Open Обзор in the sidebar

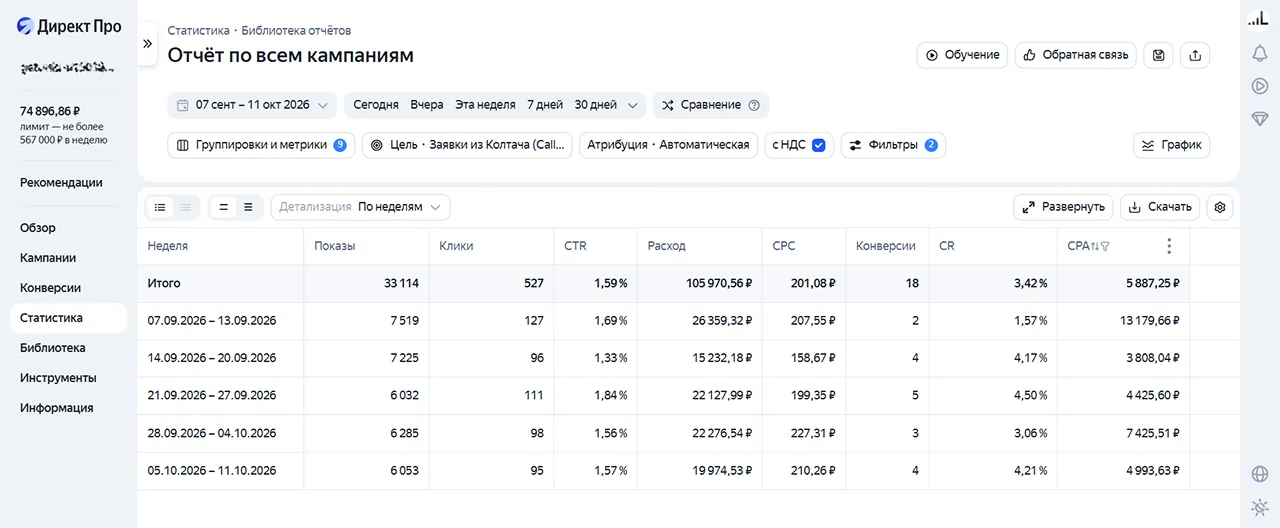tap(38, 228)
